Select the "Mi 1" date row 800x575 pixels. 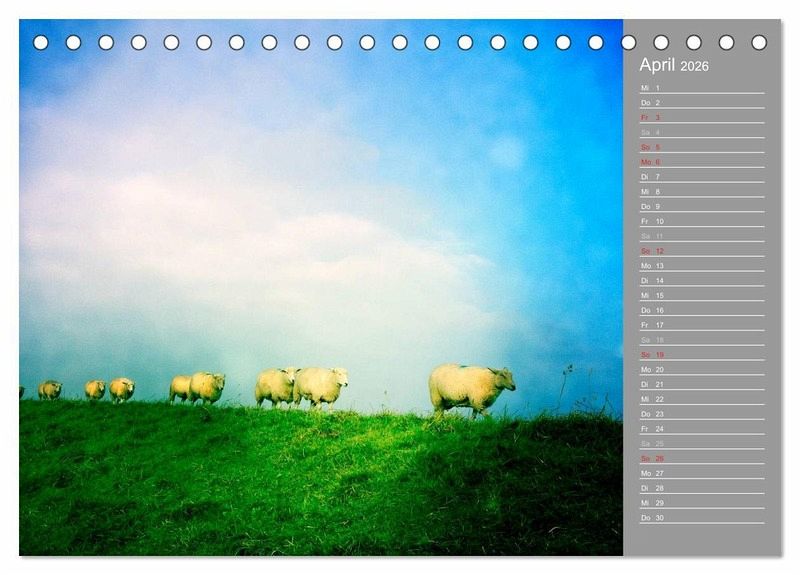(x=701, y=88)
